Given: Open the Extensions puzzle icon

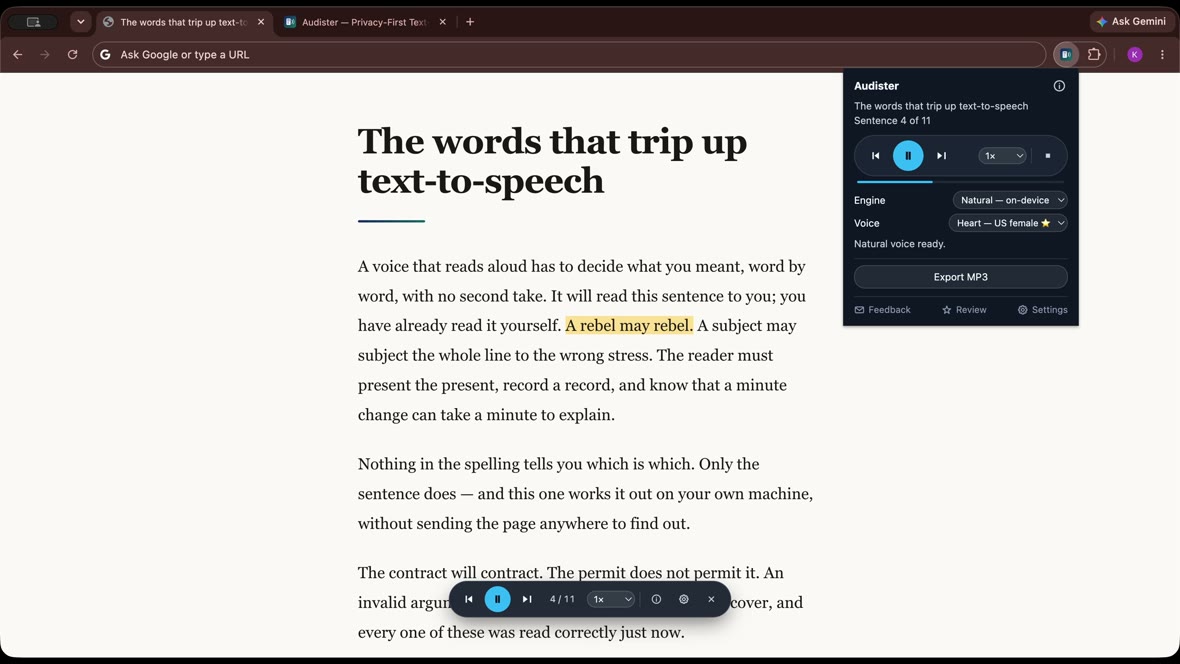Looking at the screenshot, I should click(x=1094, y=54).
